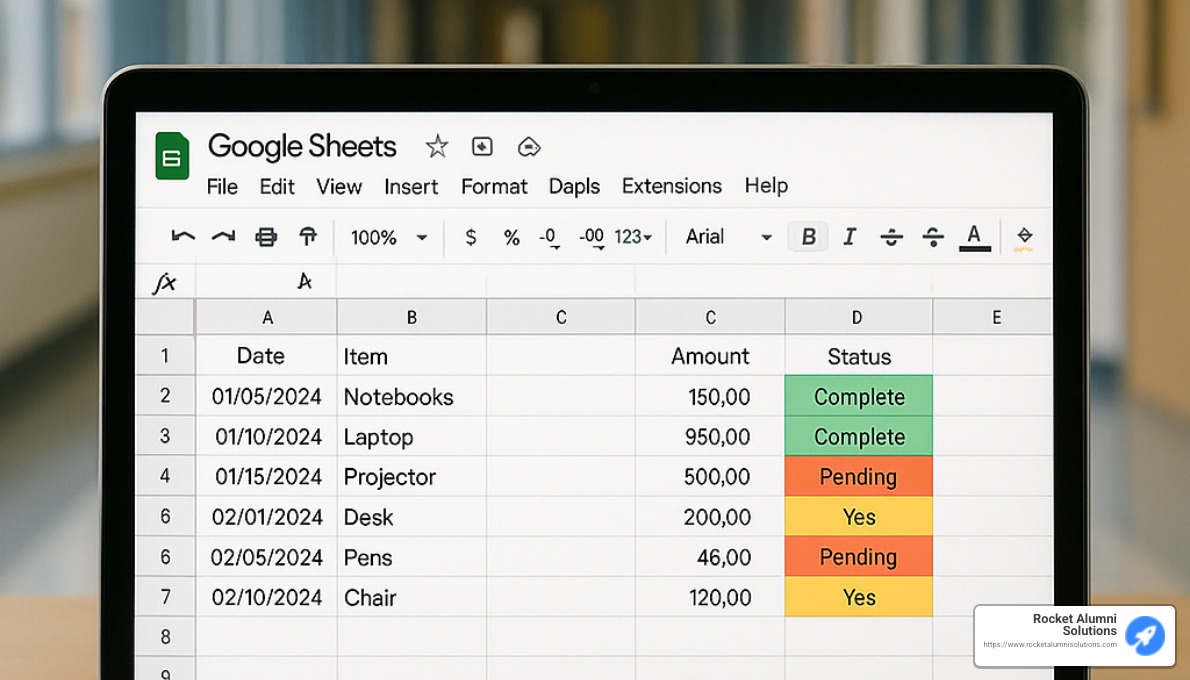Toggle italic formatting
Image resolution: width=1190 pixels, height=680 pixels.
pyautogui.click(x=850, y=237)
